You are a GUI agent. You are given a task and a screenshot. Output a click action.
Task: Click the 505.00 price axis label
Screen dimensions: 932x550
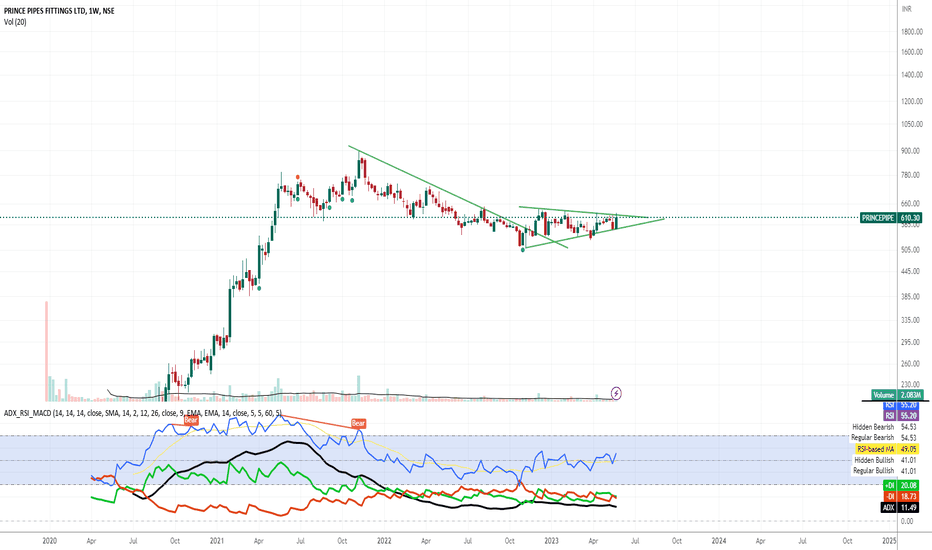[911, 250]
